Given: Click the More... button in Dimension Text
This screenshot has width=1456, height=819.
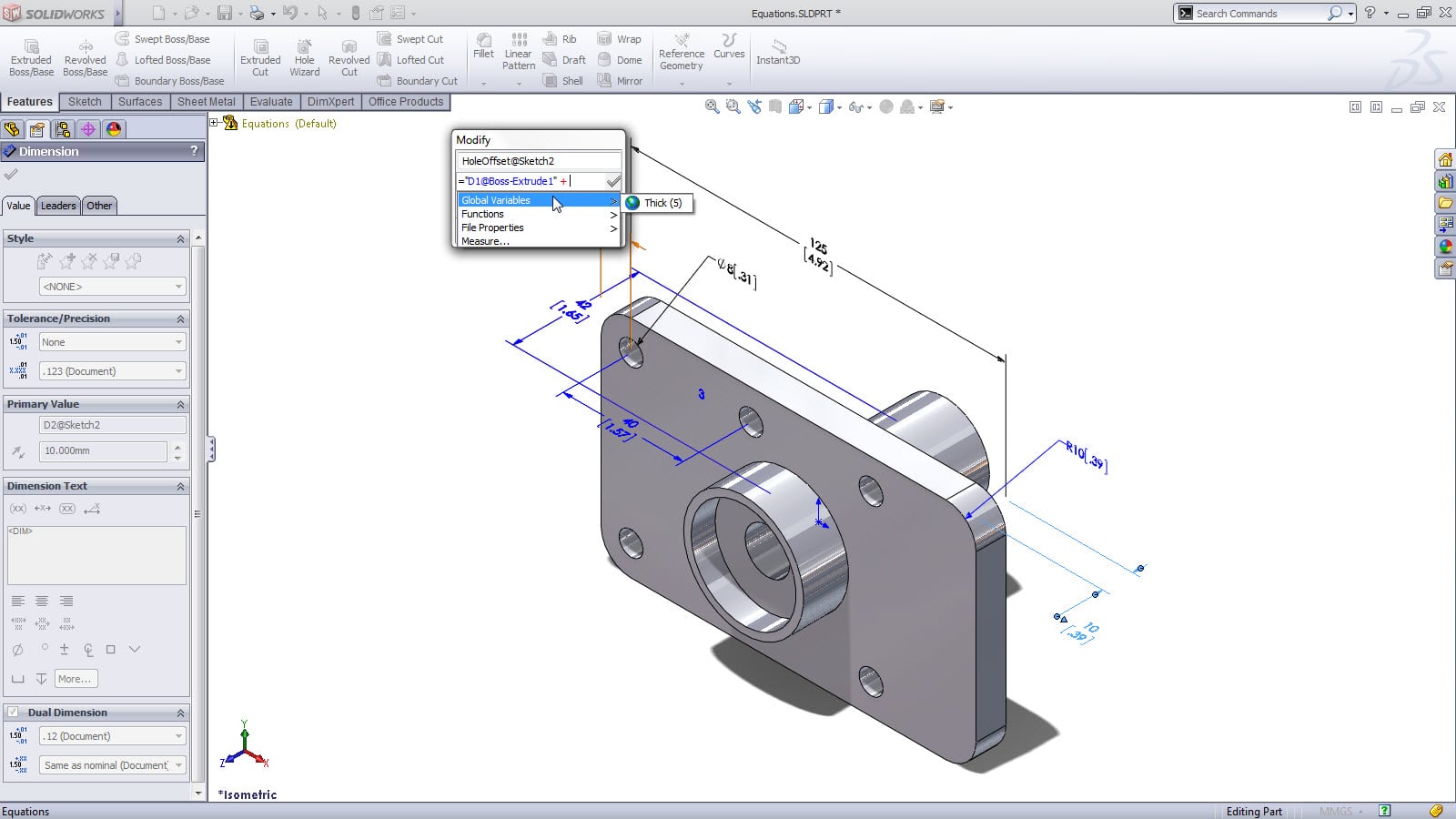Looking at the screenshot, I should [x=75, y=679].
